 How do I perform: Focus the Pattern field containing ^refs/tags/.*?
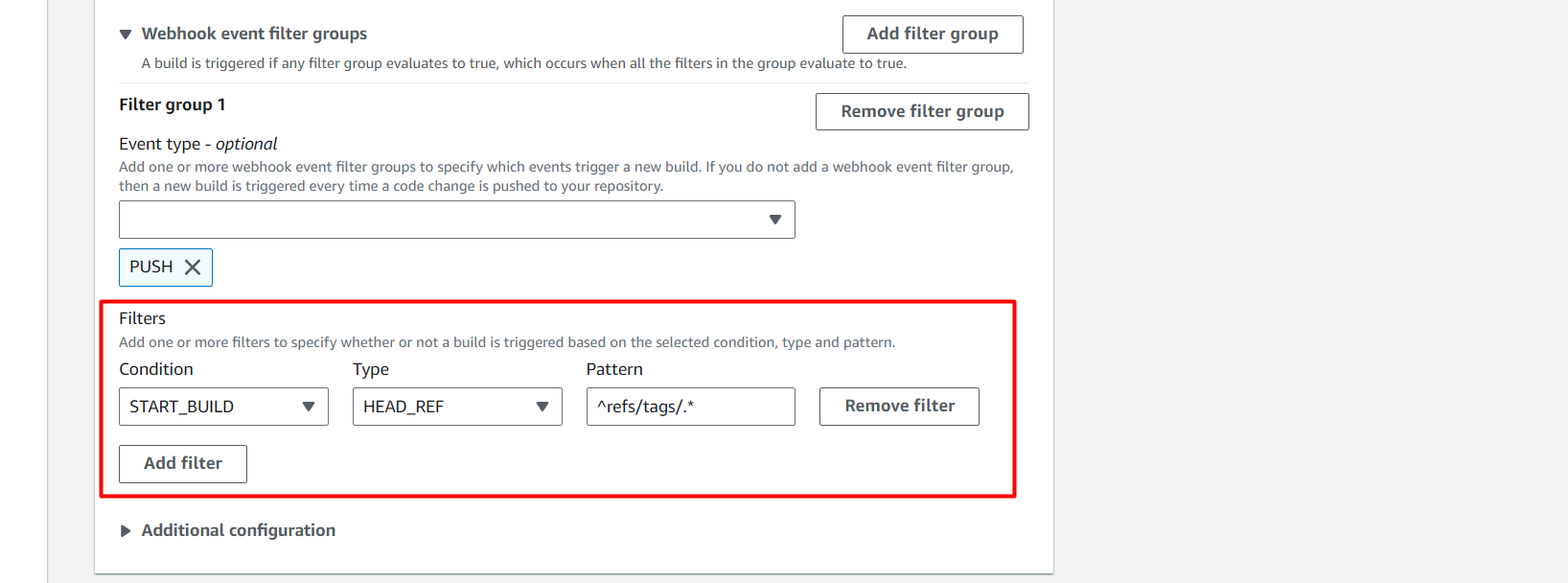pos(690,407)
